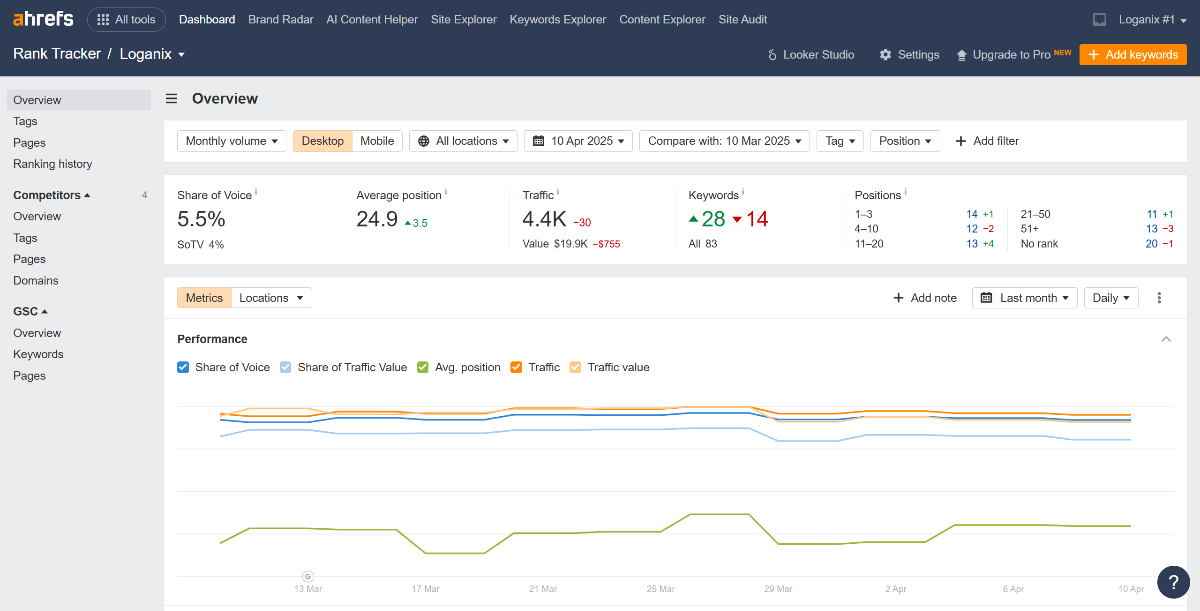
Task: Open Site Explorer in top navigation
Action: click(x=464, y=19)
